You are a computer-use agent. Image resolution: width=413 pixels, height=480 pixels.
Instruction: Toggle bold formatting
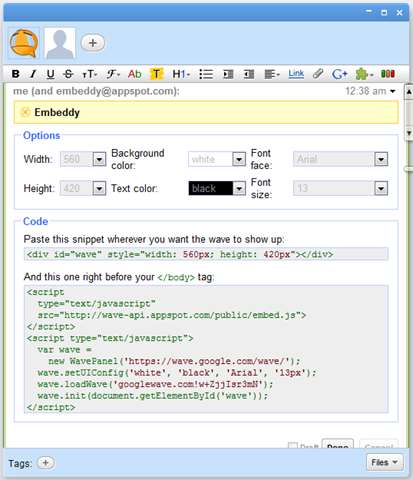click(x=15, y=74)
